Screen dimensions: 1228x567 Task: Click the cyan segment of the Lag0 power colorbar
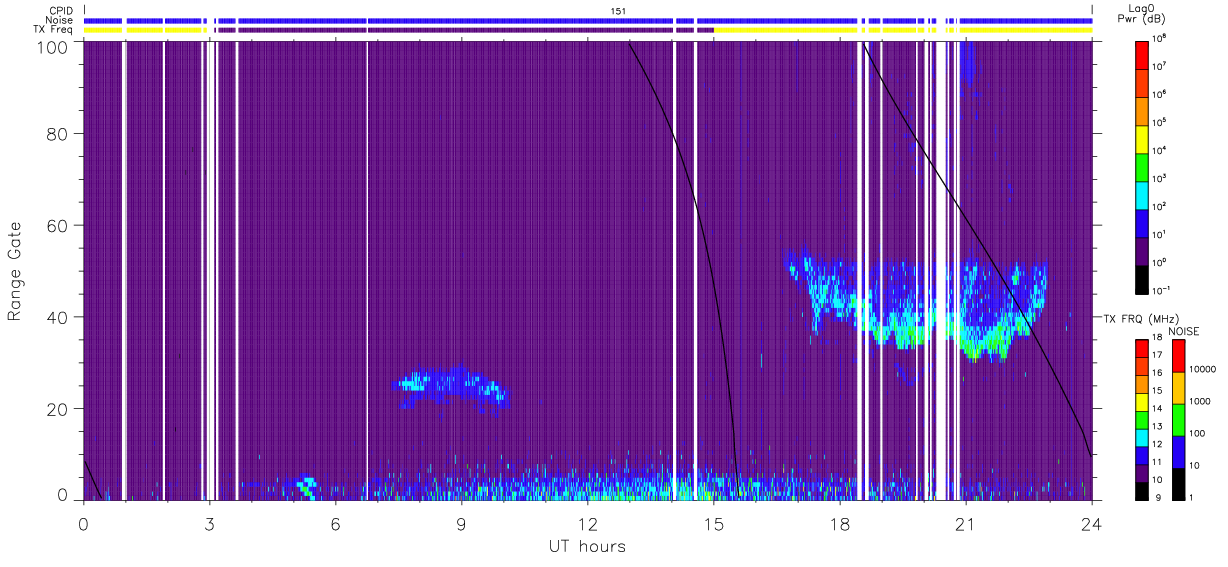(x=1142, y=194)
